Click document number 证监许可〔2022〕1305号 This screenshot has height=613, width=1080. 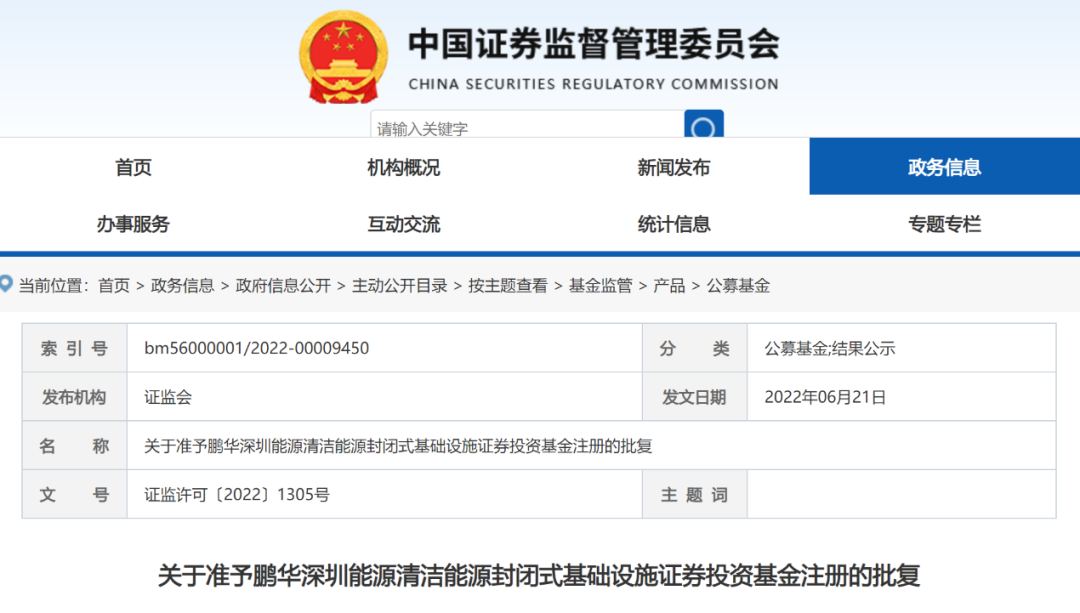pyautogui.click(x=237, y=495)
